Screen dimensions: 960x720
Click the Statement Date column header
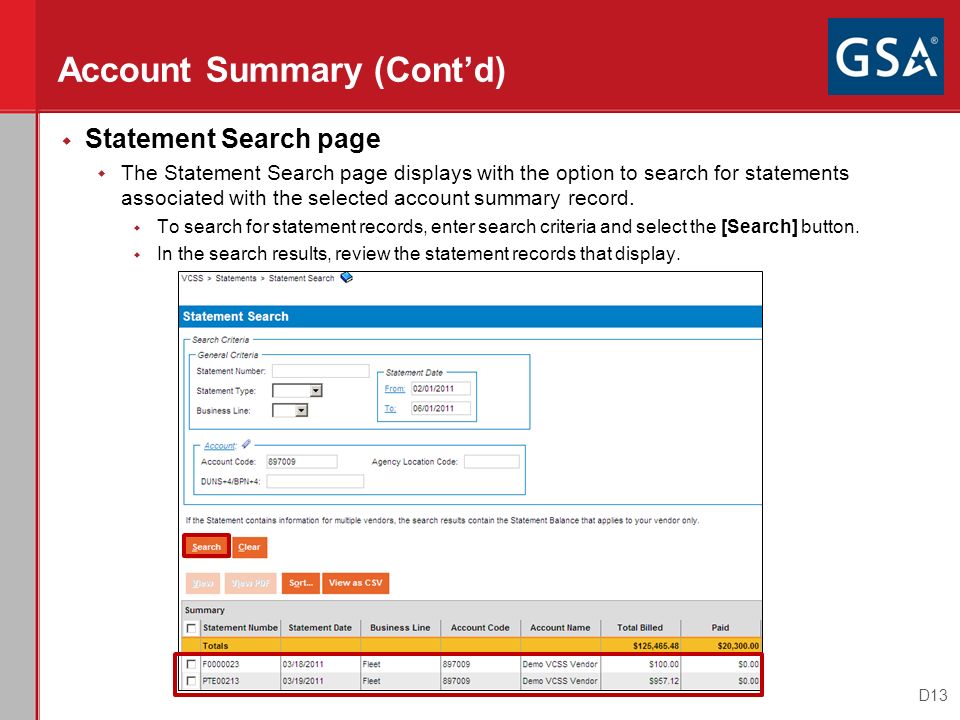pos(320,628)
